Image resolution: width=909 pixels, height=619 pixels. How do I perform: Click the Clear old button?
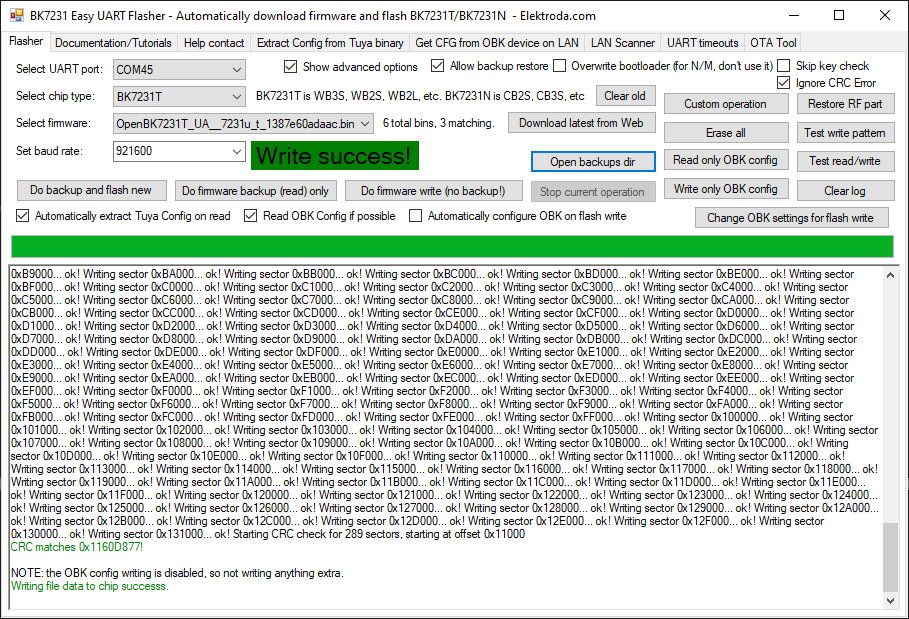[625, 96]
